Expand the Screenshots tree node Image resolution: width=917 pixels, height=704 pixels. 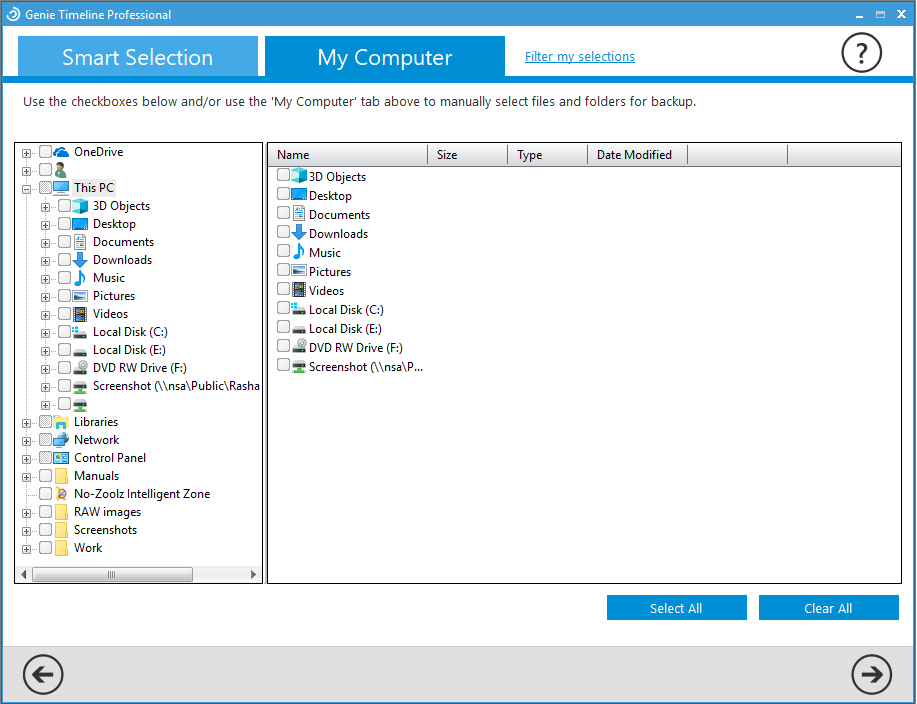[x=26, y=532]
